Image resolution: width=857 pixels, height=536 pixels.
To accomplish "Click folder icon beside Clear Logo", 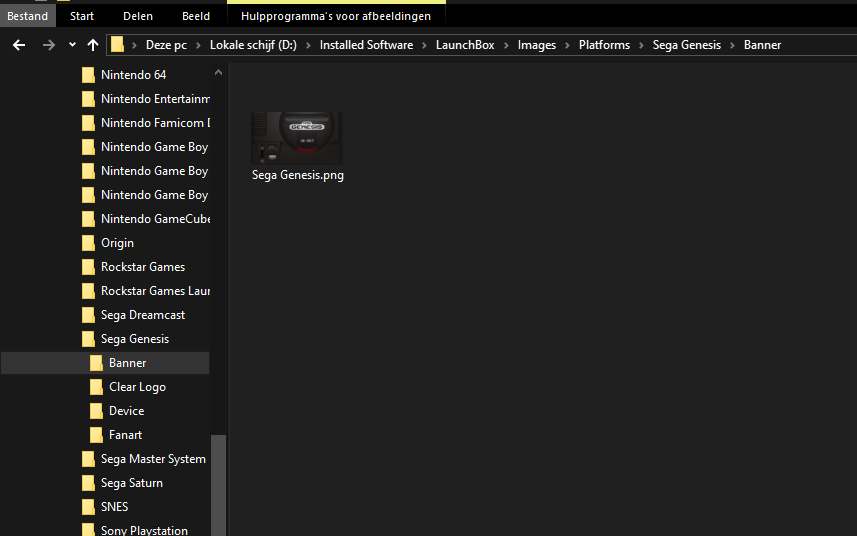I will point(96,387).
